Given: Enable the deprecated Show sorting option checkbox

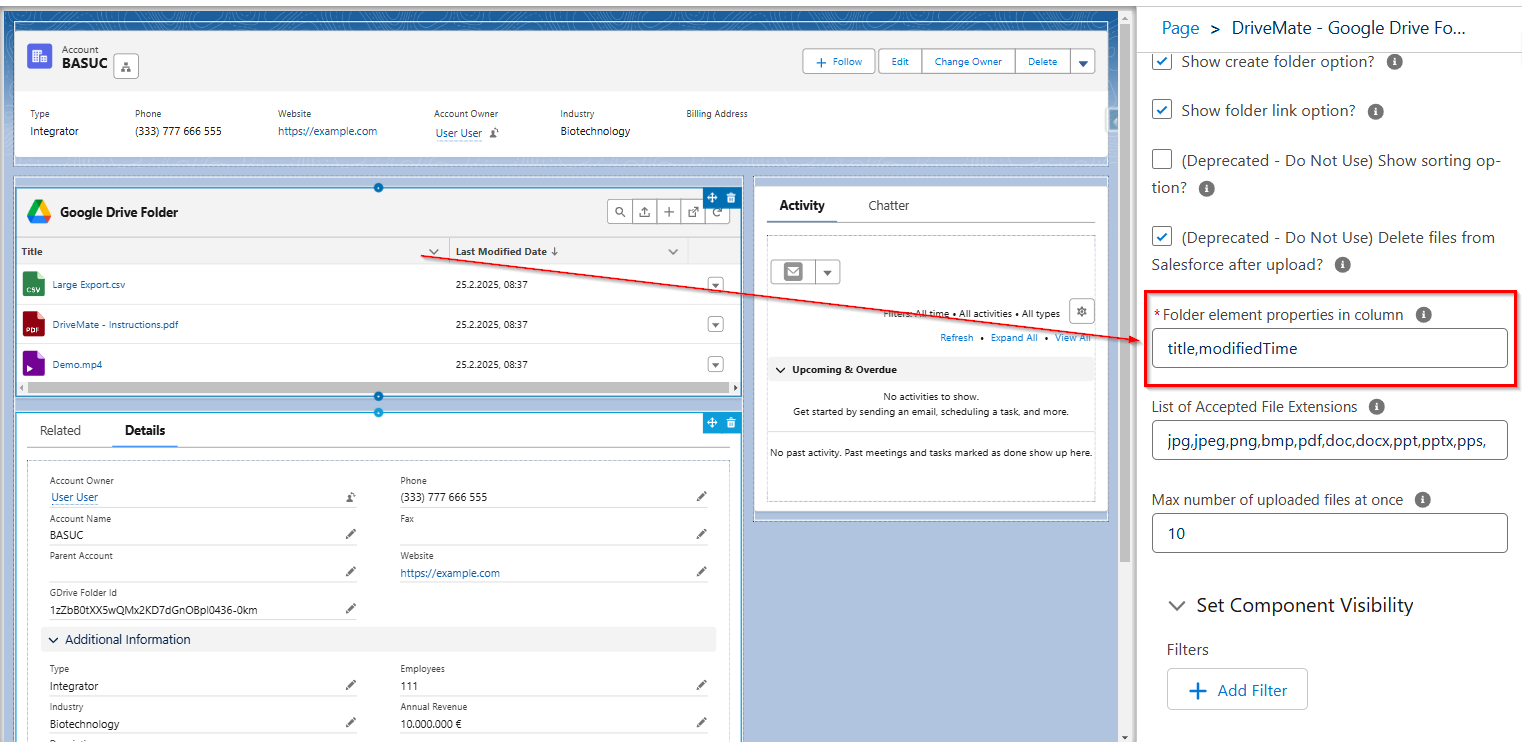Looking at the screenshot, I should click(1162, 158).
